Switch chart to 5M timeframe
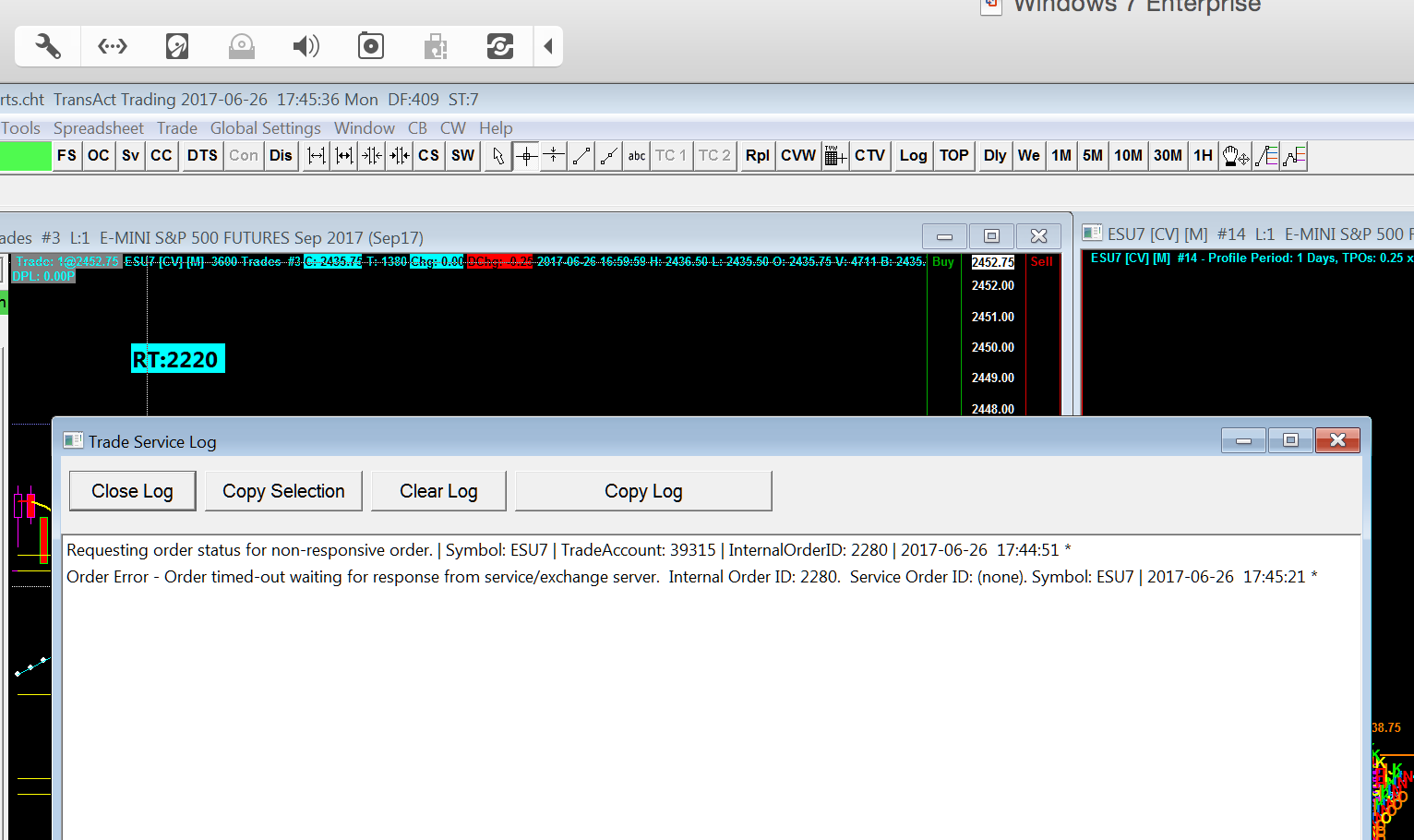The height and width of the screenshot is (840, 1414). 1093,156
